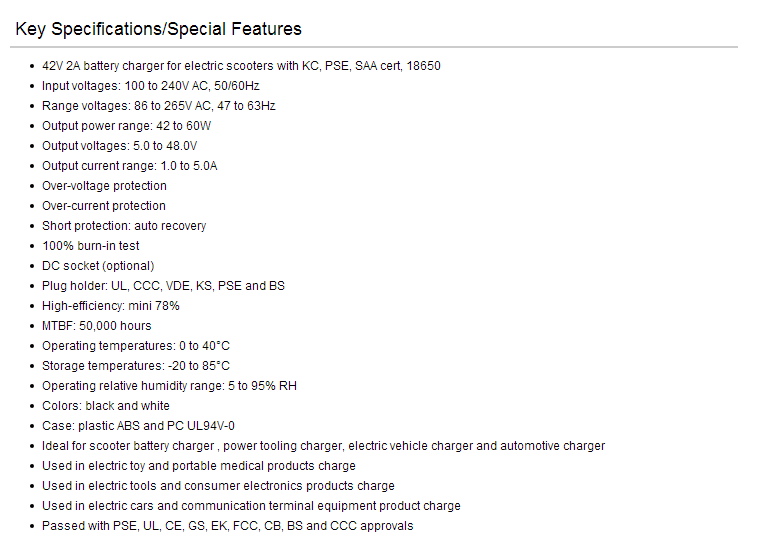Viewport: 777px width, 554px height.
Task: Click the Range voltages 86 to 265V line
Action: tap(159, 106)
